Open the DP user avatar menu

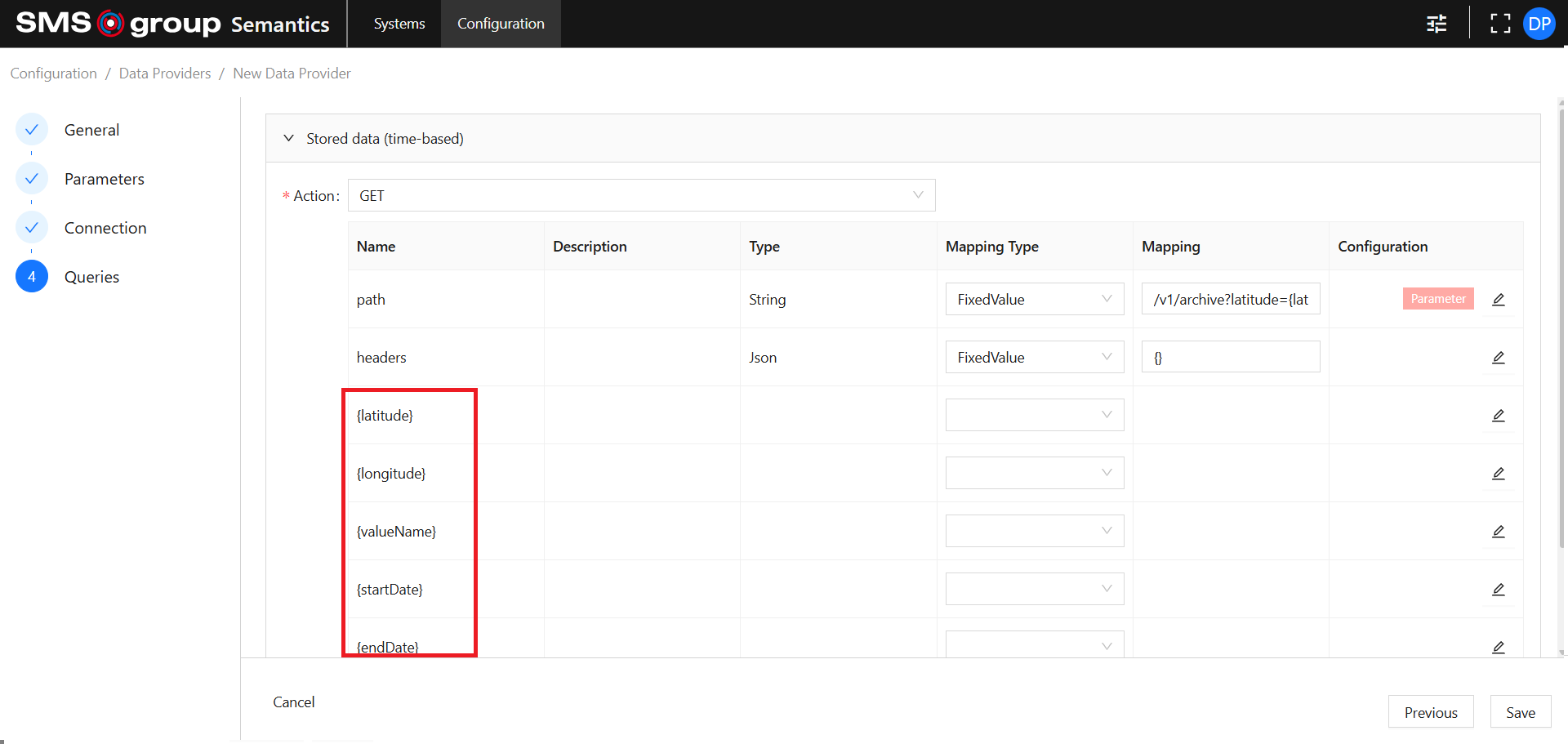point(1539,24)
